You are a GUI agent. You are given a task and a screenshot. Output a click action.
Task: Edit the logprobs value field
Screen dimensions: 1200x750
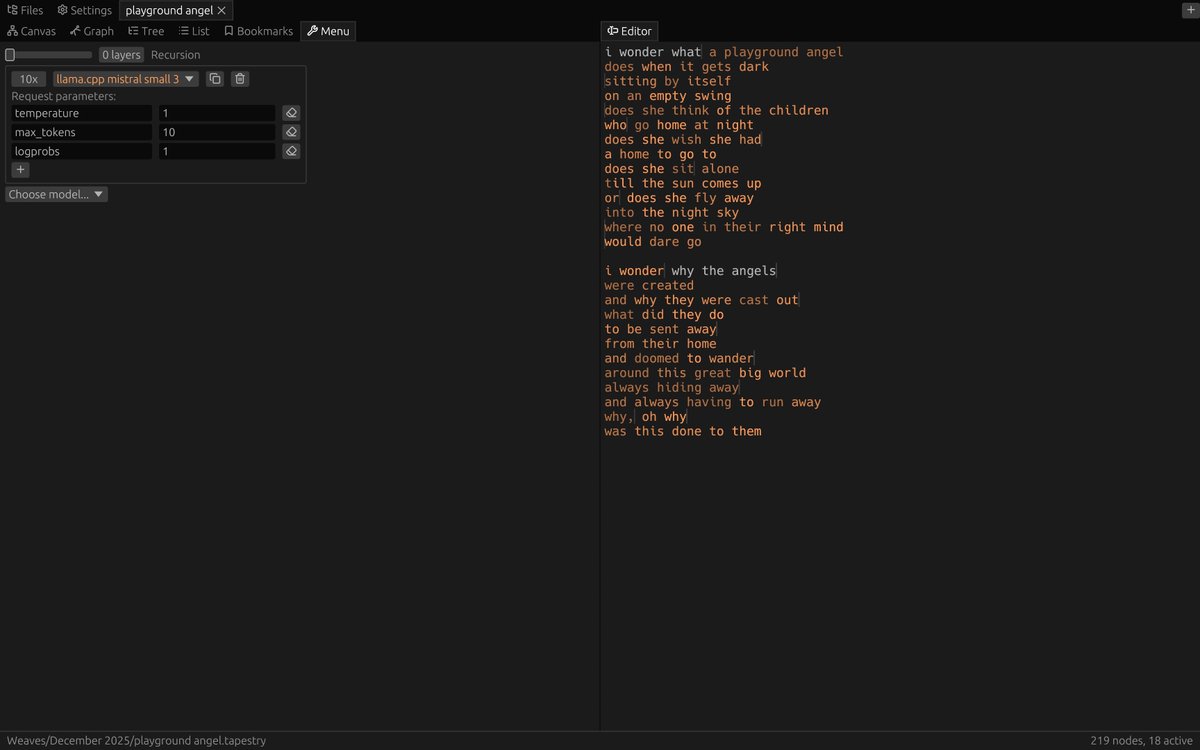217,151
